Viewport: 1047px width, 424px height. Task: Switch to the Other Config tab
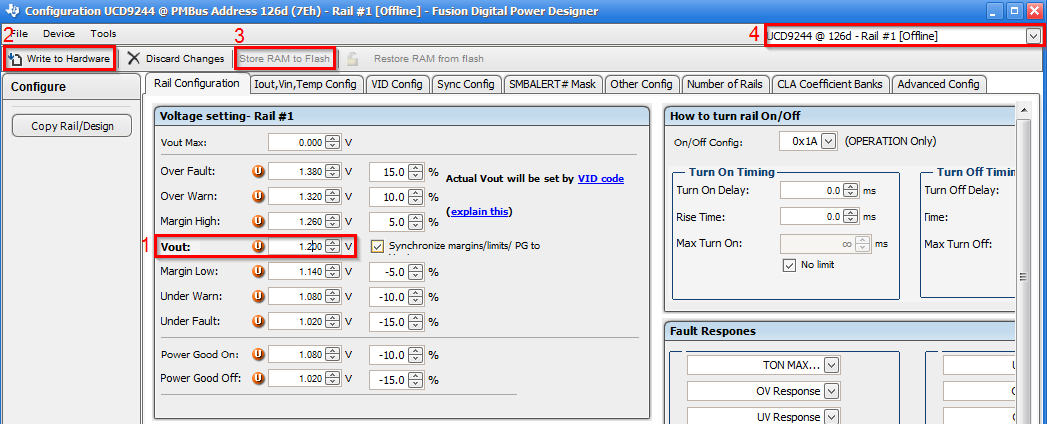pyautogui.click(x=642, y=84)
